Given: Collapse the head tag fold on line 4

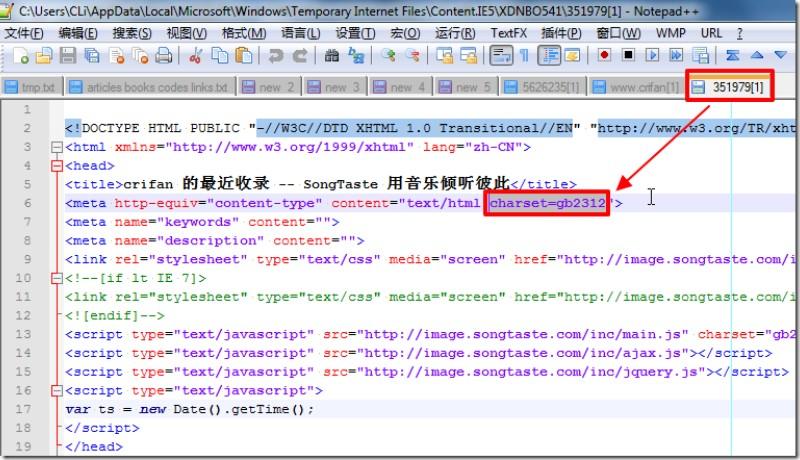Looking at the screenshot, I should click(x=56, y=166).
